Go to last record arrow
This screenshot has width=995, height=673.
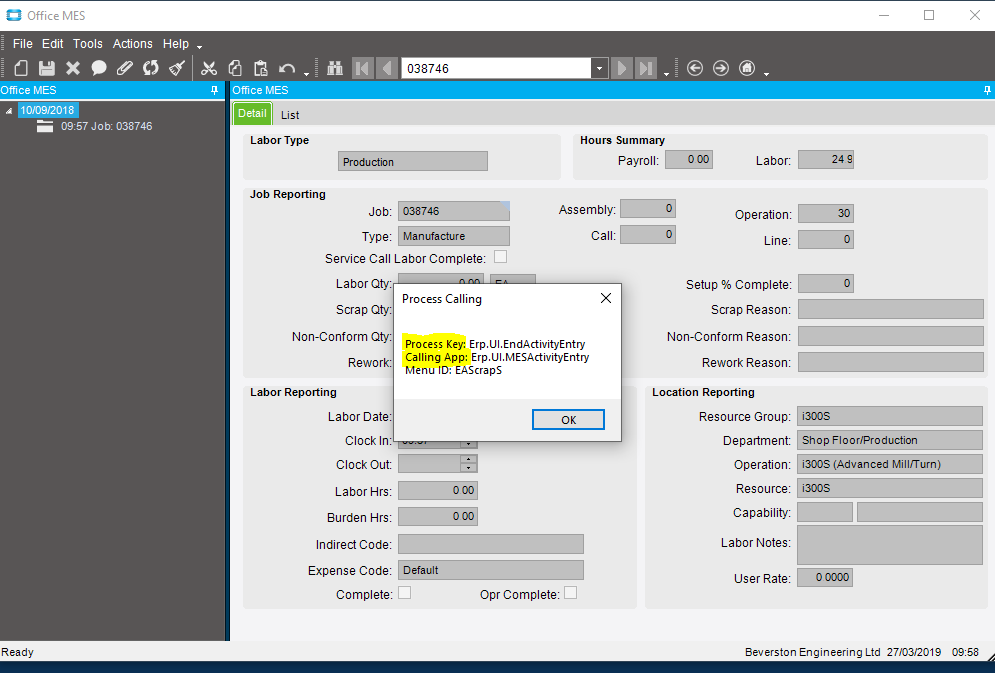646,68
